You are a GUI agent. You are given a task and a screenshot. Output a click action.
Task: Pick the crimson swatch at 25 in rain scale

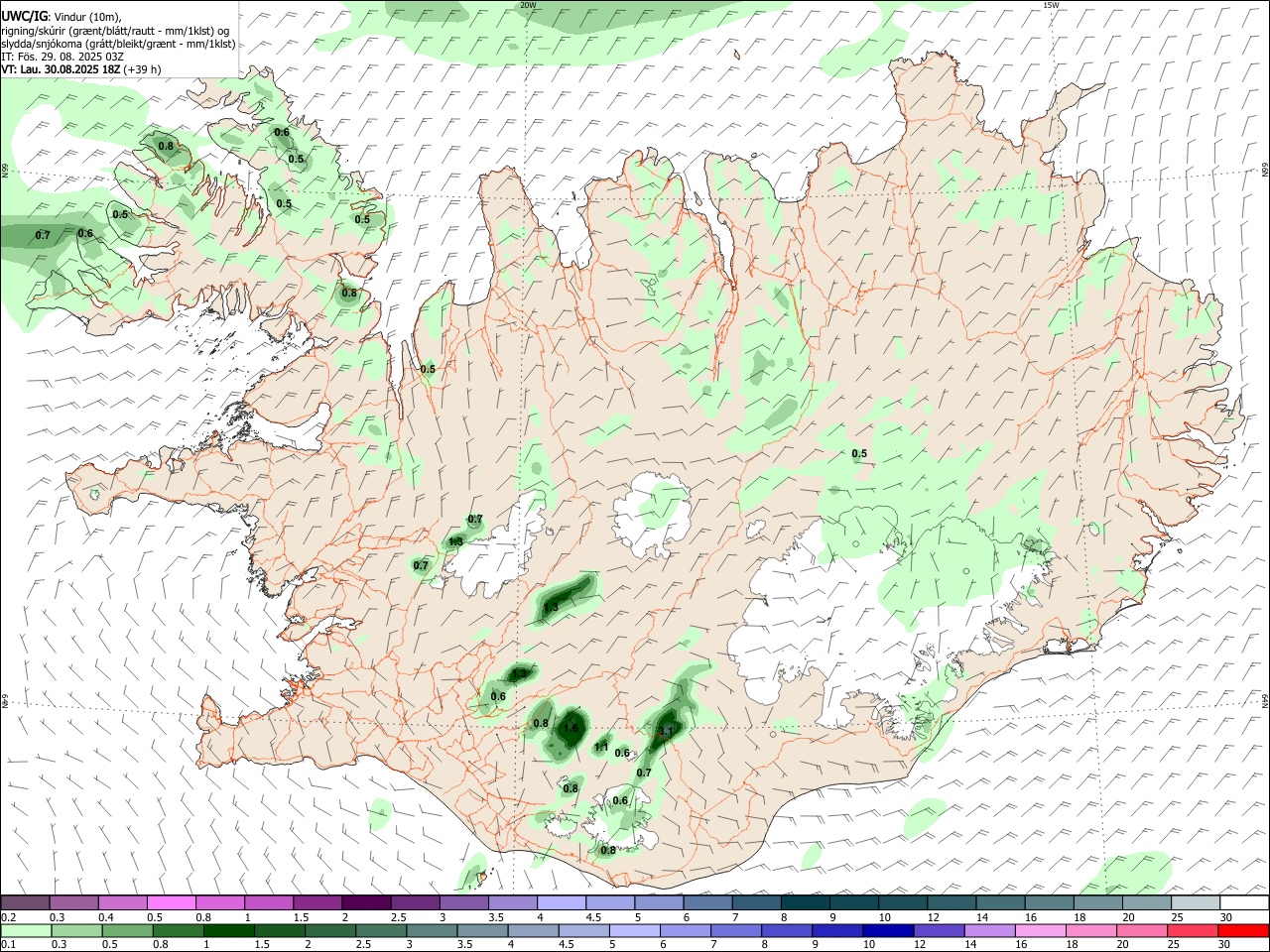(1194, 930)
